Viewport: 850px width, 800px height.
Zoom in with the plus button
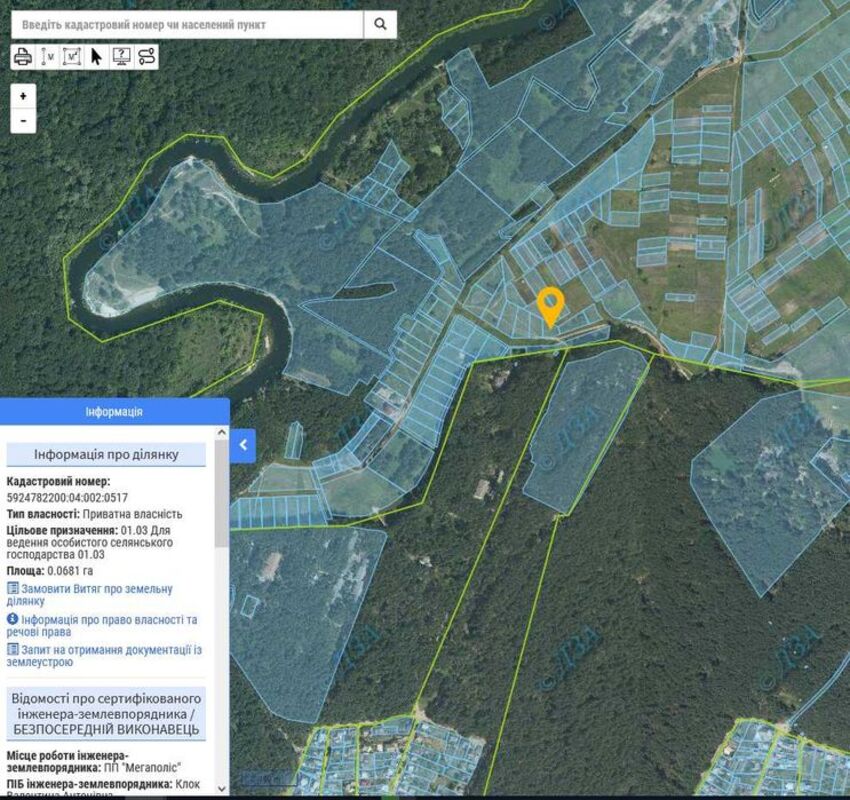pos(23,96)
